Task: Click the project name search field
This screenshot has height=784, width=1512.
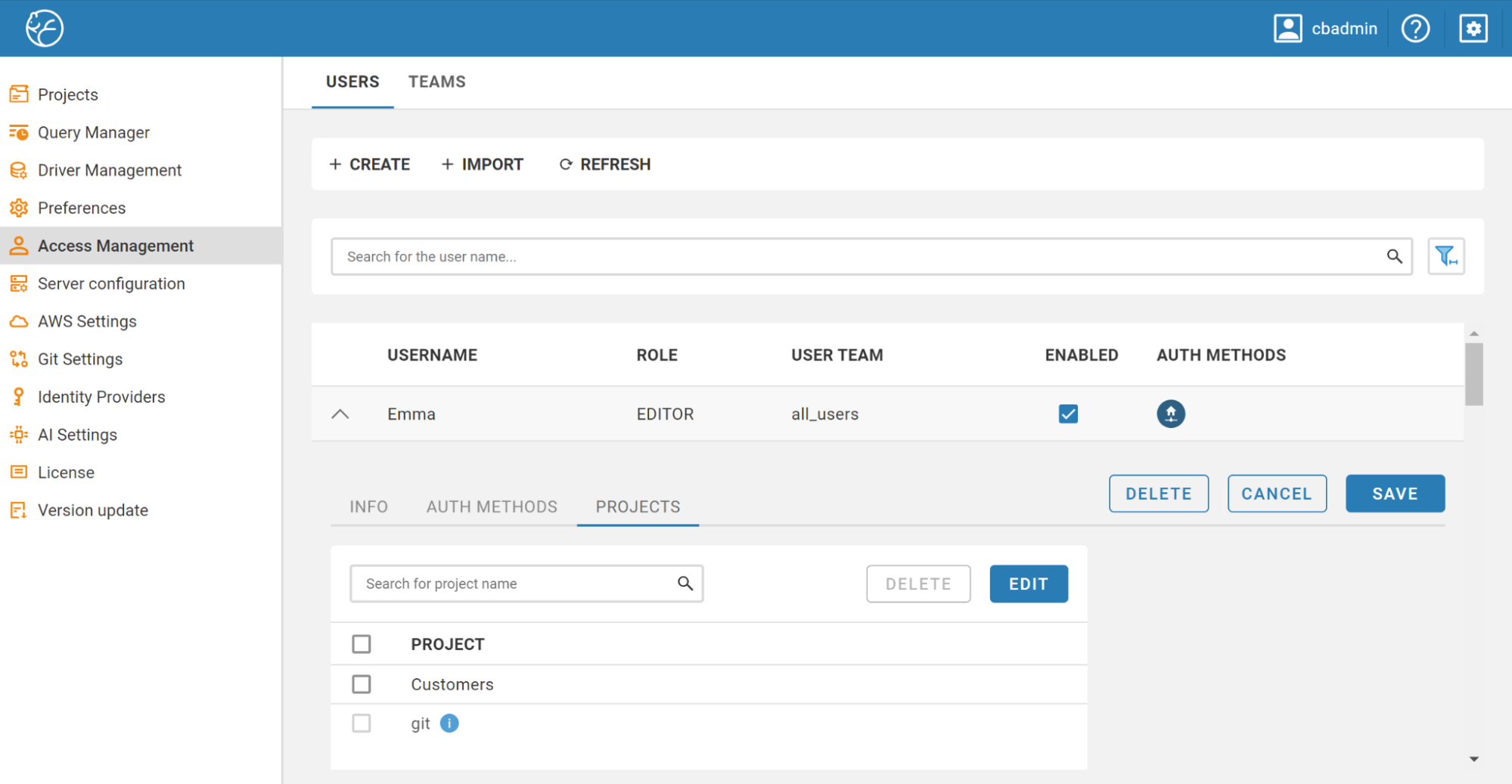Action: click(526, 584)
